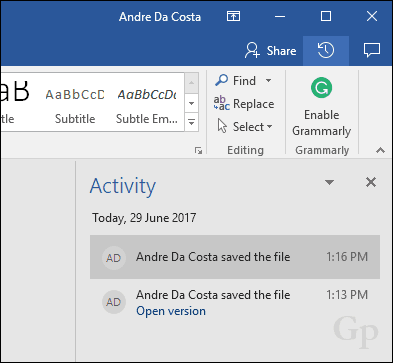Viewport: 393px width, 363px height.
Task: Click the Andre Da Costa account name
Action: coord(160,17)
